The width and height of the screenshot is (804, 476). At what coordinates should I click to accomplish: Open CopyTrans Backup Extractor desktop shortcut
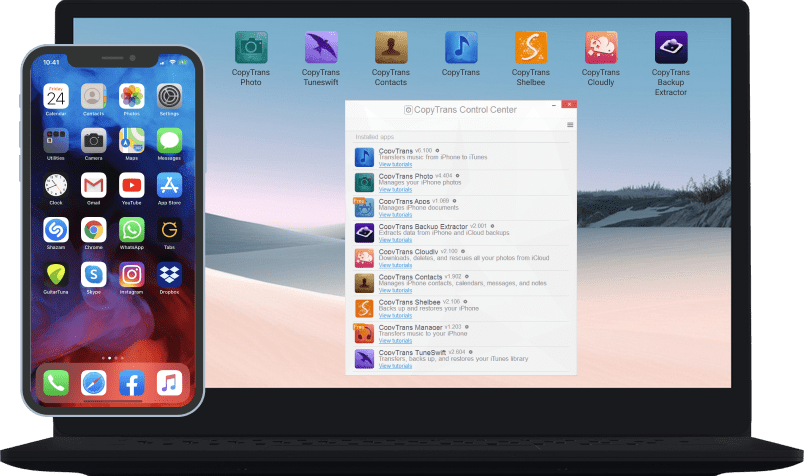point(671,48)
